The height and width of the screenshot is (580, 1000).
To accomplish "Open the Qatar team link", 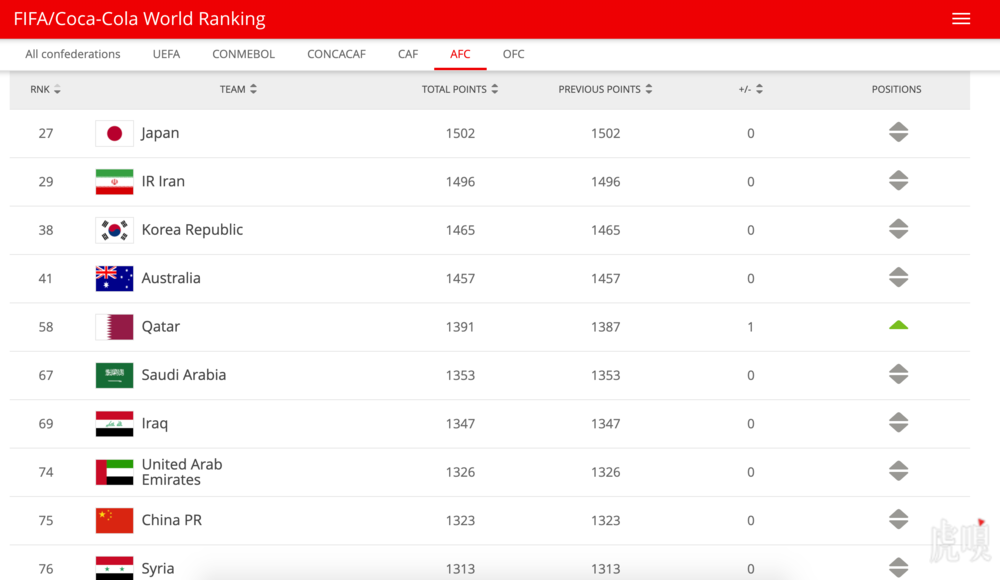I will click(161, 327).
